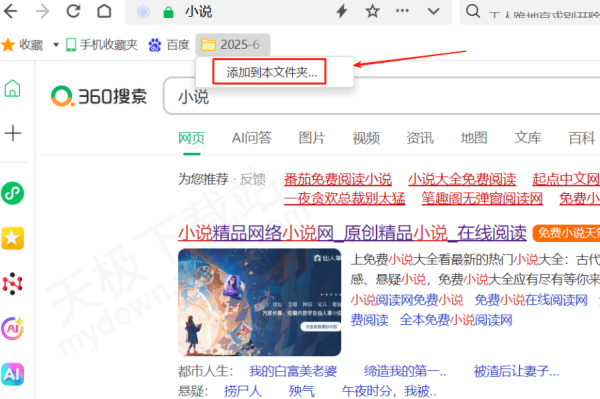This screenshot has height=399, width=600.
Task: Click the browser back arrow
Action: [x=10, y=11]
